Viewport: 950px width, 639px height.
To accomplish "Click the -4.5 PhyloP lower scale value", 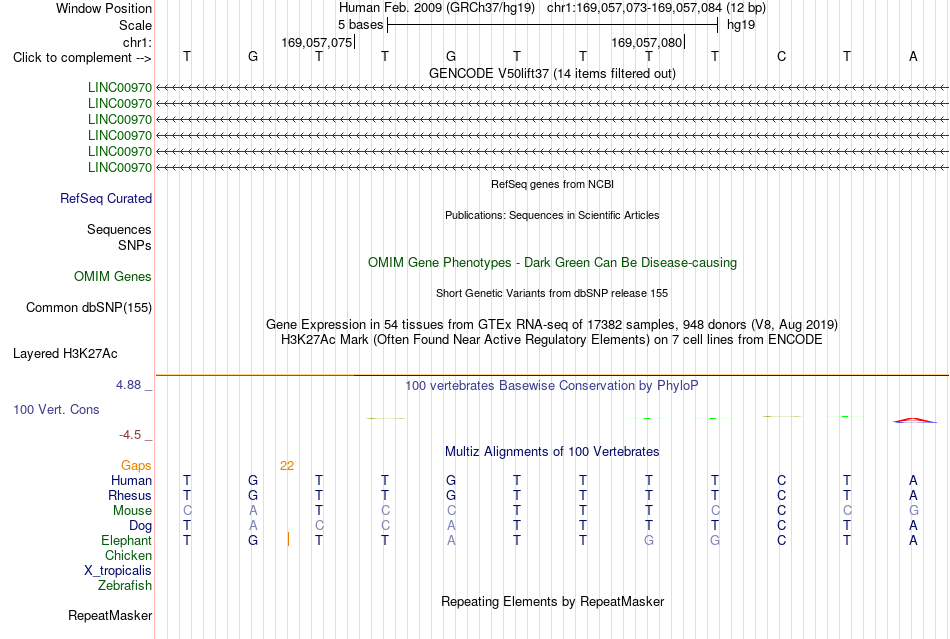I will tap(130, 435).
